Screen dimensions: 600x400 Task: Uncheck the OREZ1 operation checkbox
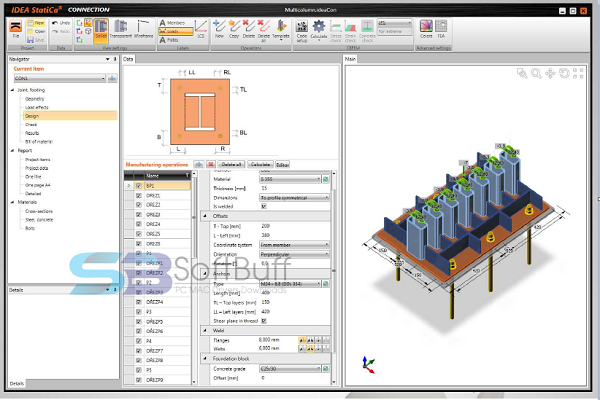pyautogui.click(x=139, y=196)
